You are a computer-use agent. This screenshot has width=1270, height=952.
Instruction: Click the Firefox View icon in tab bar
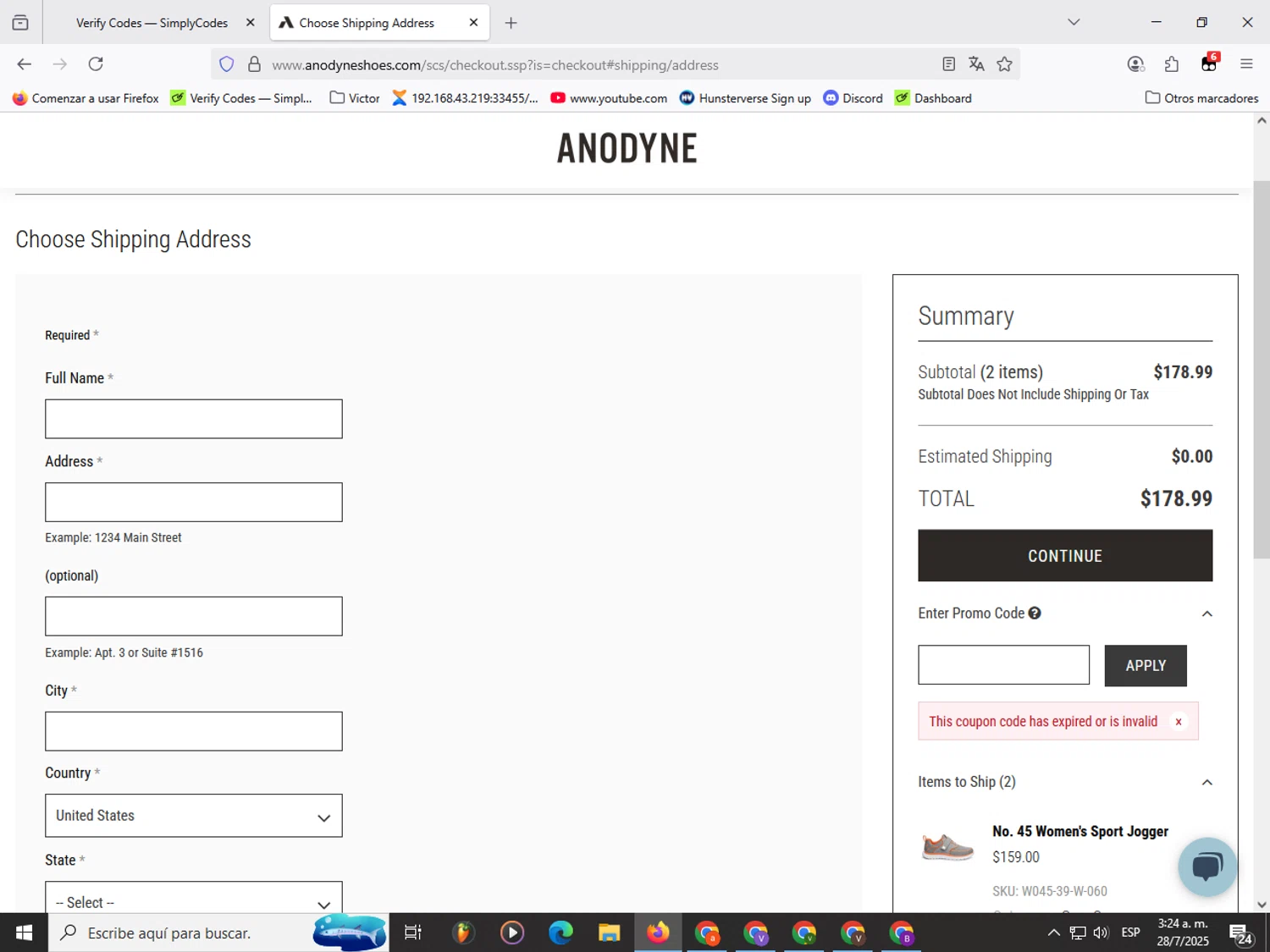[20, 23]
